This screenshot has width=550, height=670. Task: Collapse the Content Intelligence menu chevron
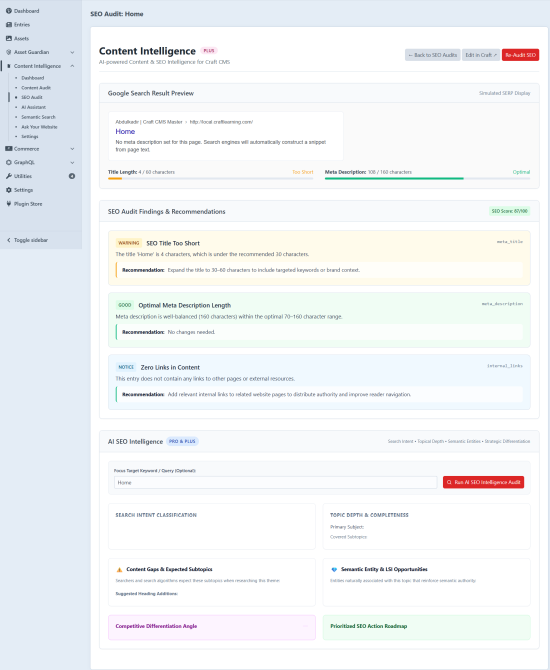72,66
